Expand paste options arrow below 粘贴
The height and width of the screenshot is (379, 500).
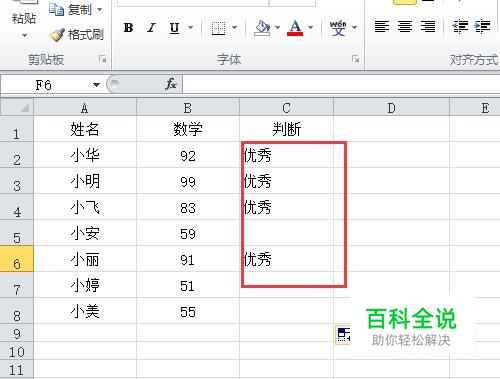coord(24,35)
